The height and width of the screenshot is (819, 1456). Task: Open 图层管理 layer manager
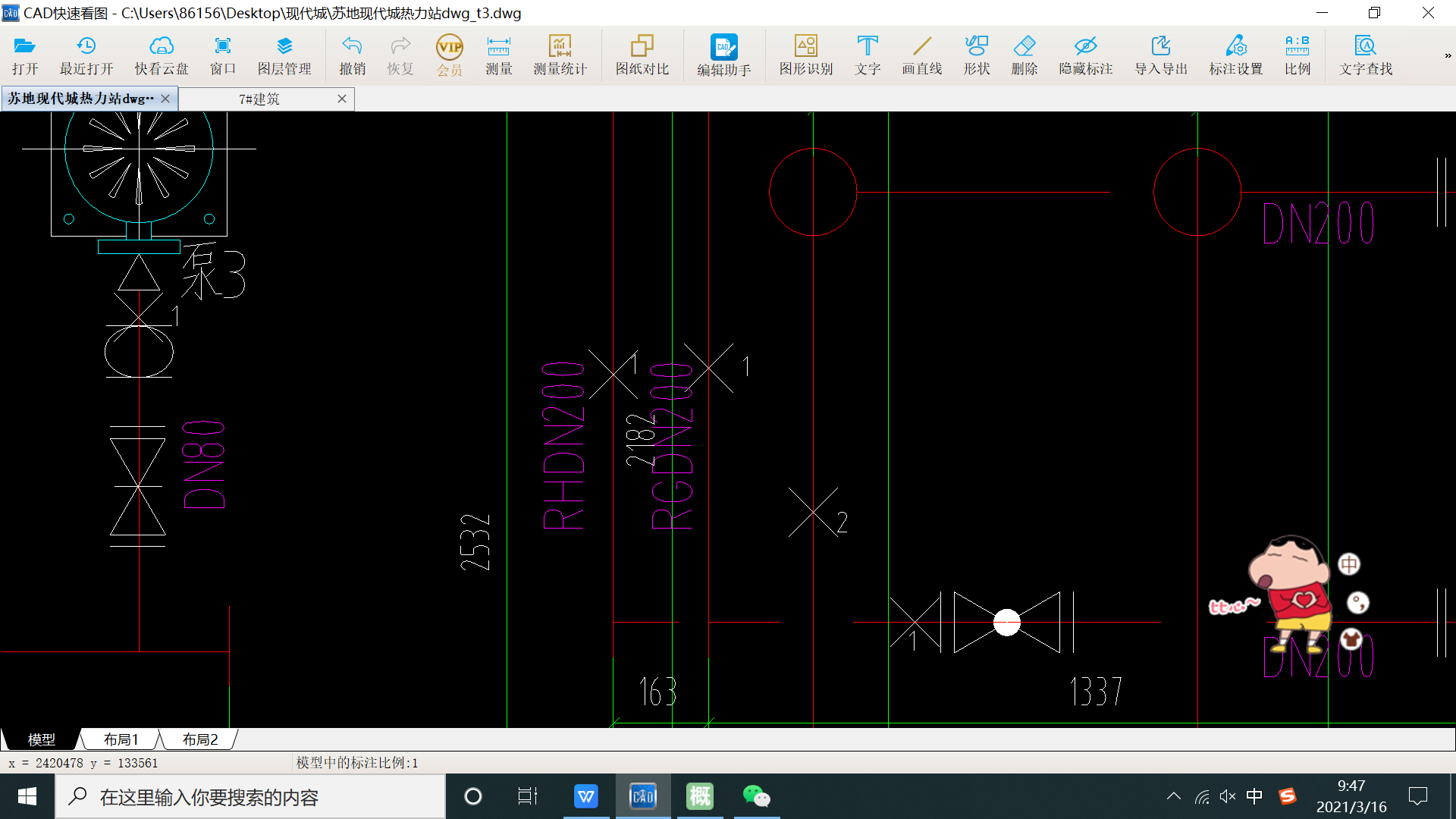click(x=284, y=56)
